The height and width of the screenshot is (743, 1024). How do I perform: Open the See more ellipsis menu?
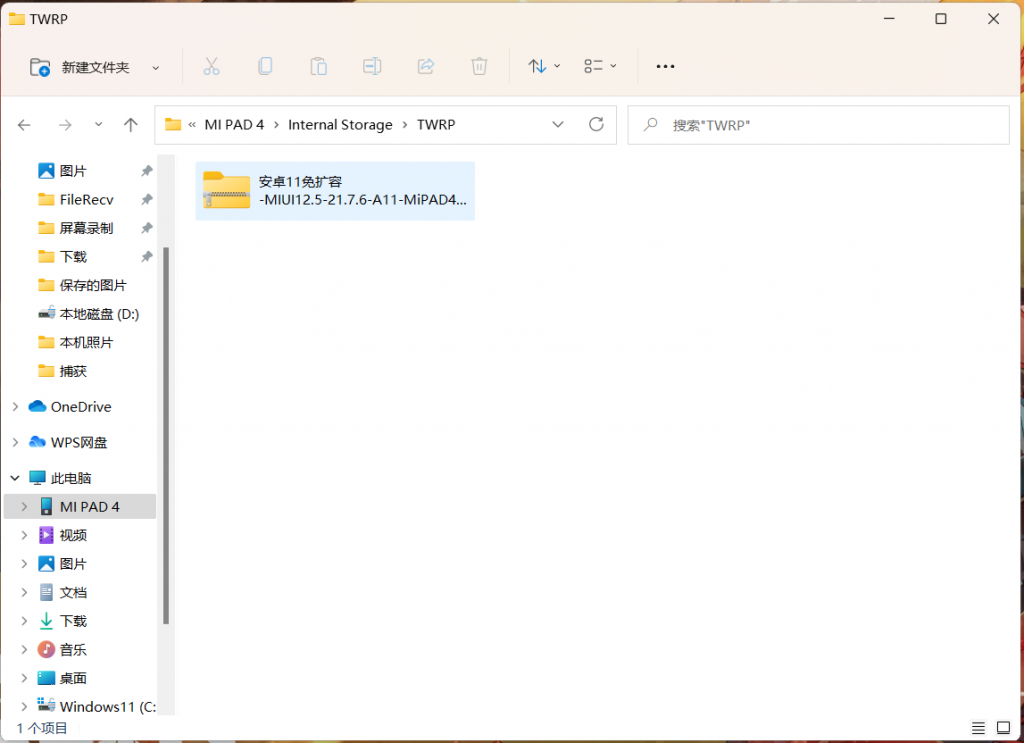665,67
